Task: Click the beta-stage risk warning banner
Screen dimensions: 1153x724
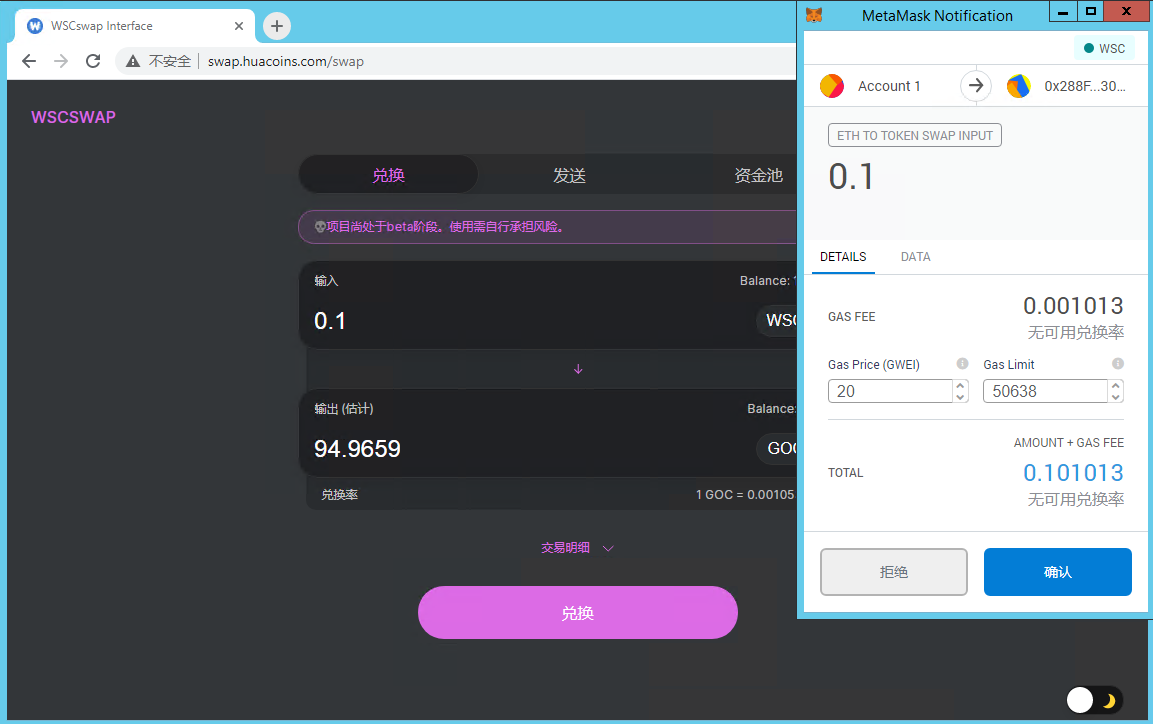Action: [x=547, y=226]
